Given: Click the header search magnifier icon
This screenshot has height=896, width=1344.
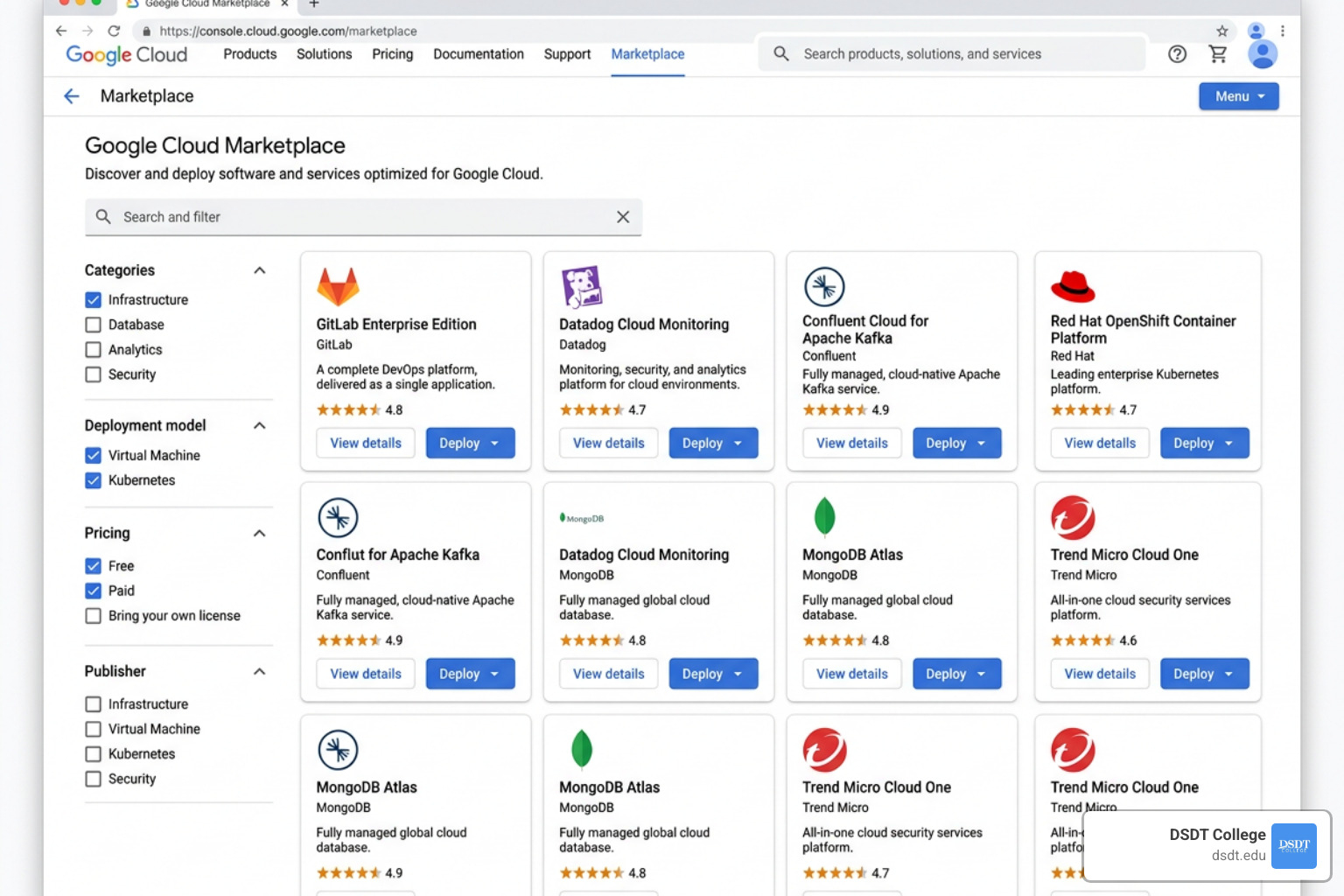Looking at the screenshot, I should [x=781, y=54].
